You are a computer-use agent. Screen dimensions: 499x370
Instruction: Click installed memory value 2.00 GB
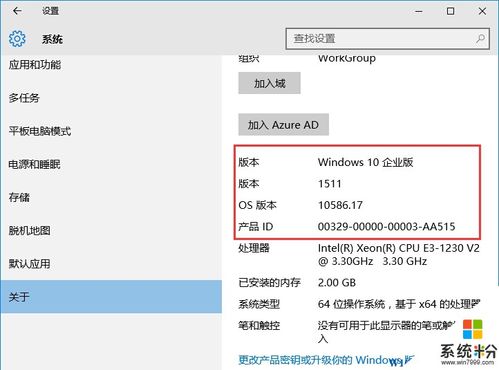337,283
